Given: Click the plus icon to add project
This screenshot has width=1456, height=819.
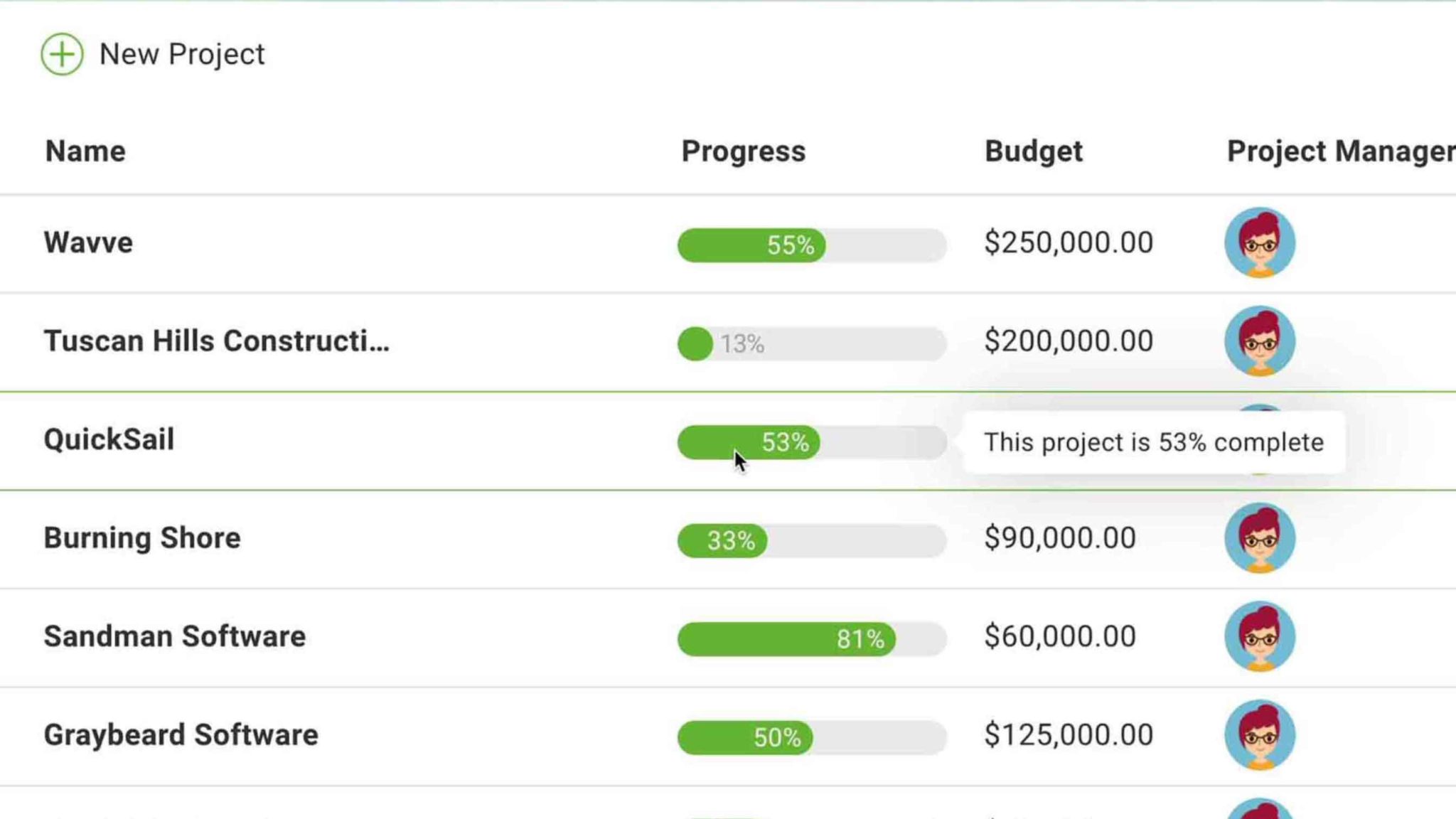Looking at the screenshot, I should (63, 54).
